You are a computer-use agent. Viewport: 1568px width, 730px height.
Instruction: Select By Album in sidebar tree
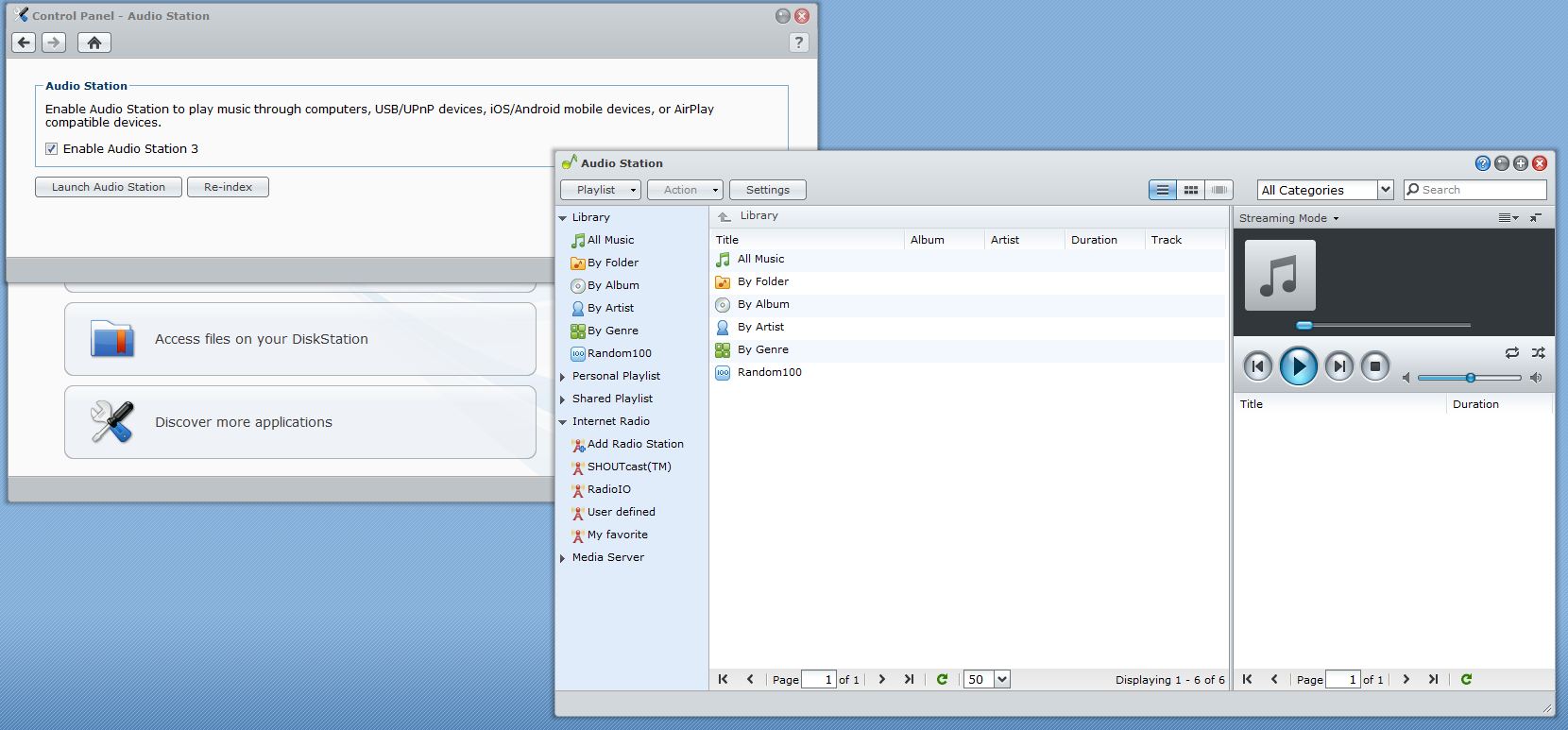pos(613,285)
